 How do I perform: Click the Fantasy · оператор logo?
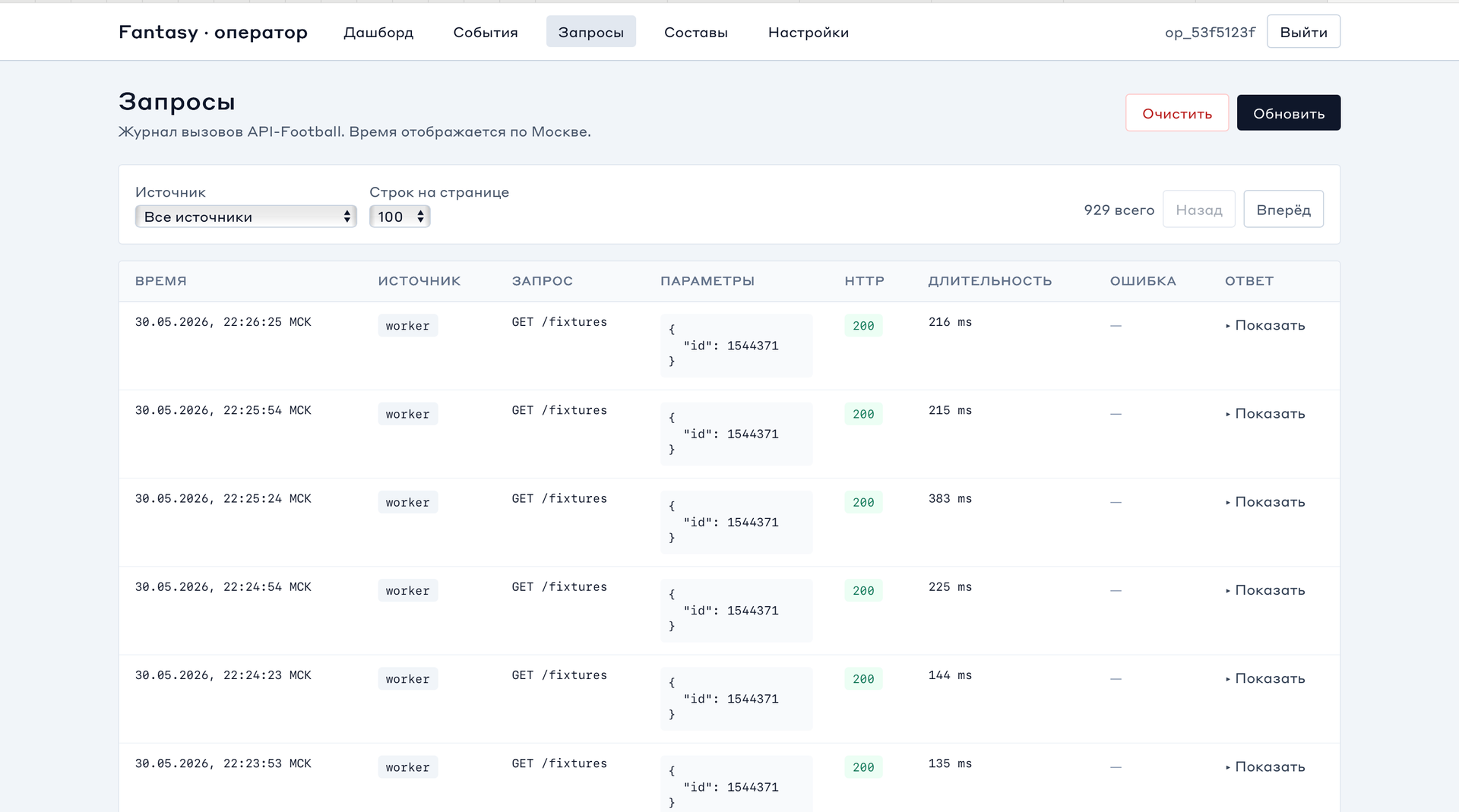coord(213,32)
